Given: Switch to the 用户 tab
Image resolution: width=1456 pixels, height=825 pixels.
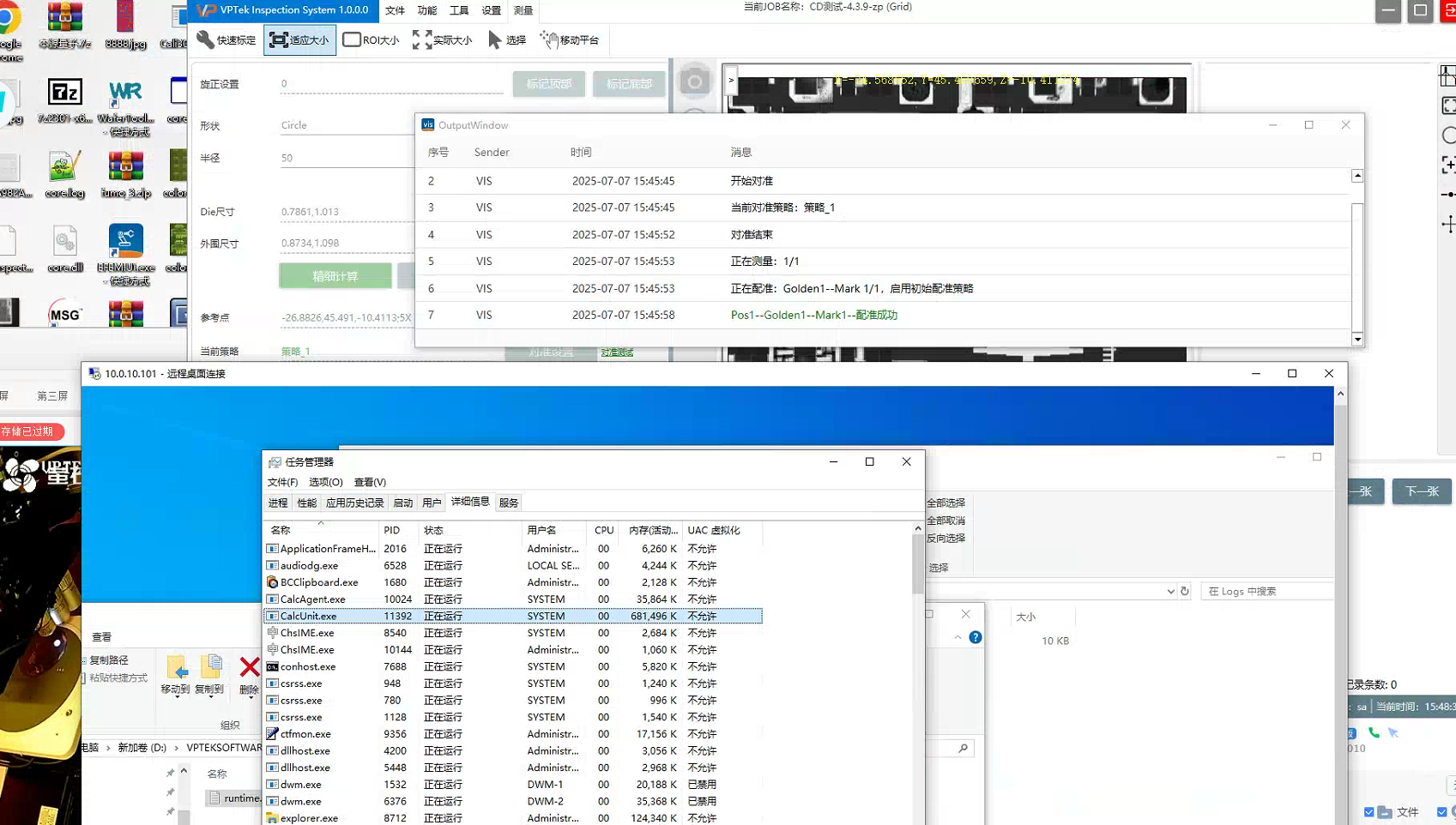Looking at the screenshot, I should pos(432,503).
